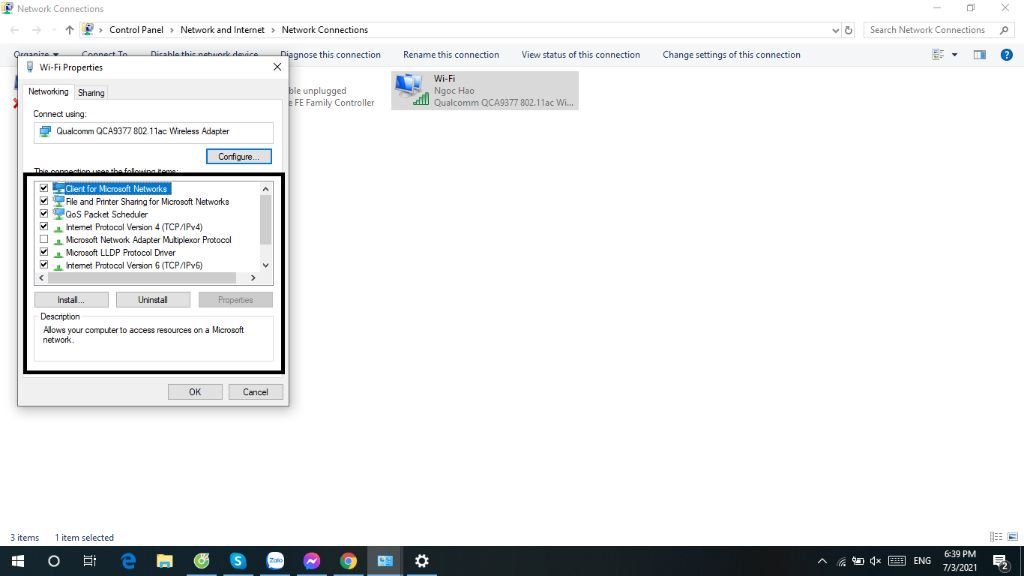The image size is (1024, 576).
Task: Open Zalo from taskbar
Action: click(275, 561)
